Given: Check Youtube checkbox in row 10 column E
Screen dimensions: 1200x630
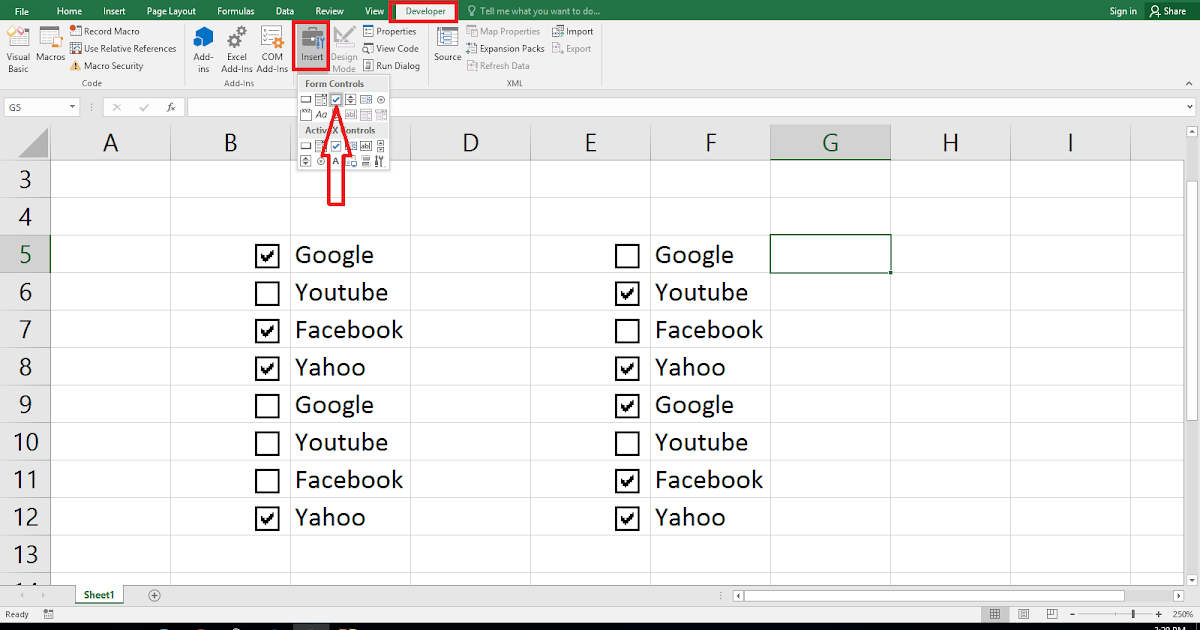Looking at the screenshot, I should click(627, 443).
